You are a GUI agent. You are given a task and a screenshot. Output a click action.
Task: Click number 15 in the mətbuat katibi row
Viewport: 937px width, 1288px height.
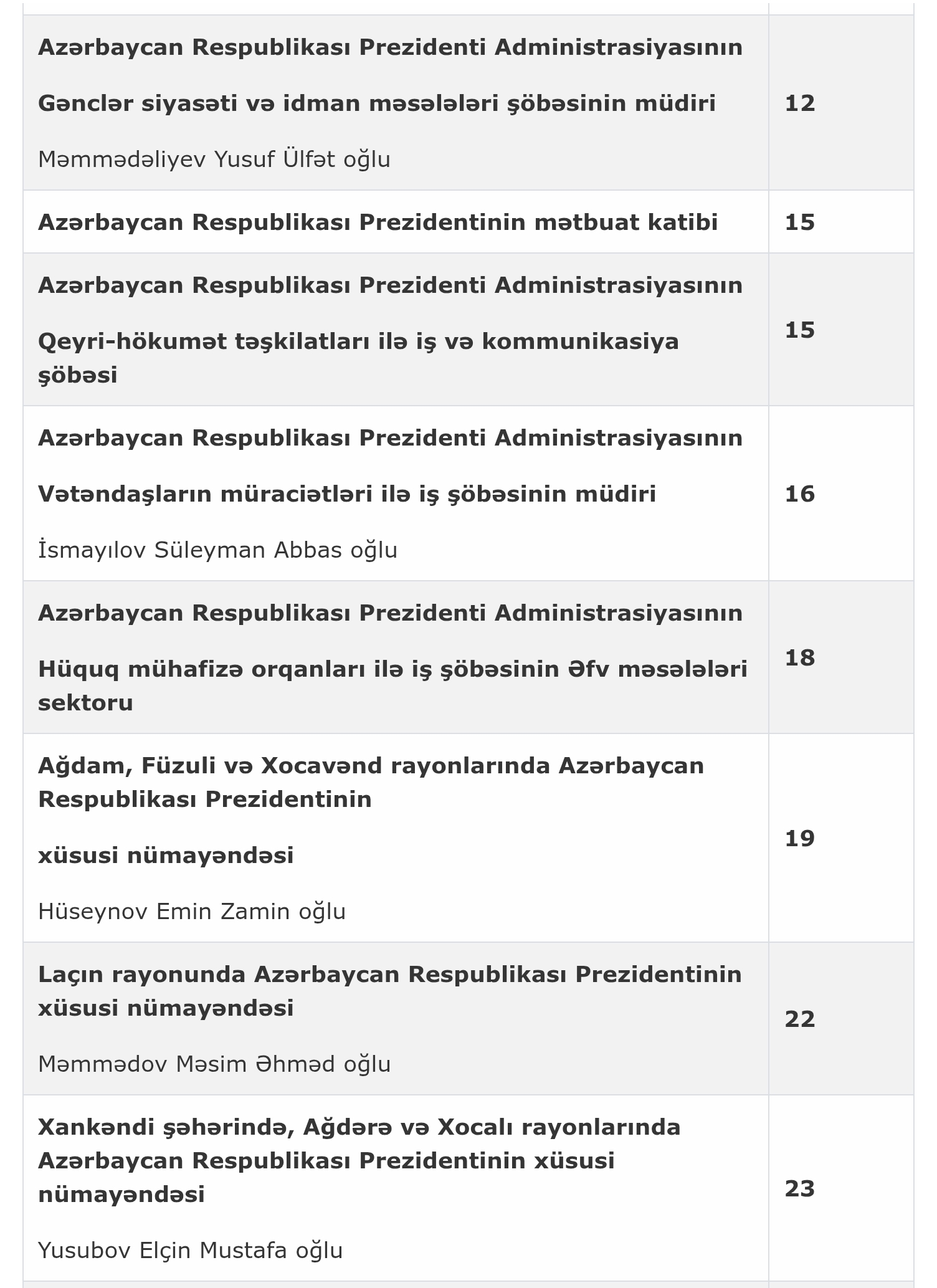(x=800, y=222)
